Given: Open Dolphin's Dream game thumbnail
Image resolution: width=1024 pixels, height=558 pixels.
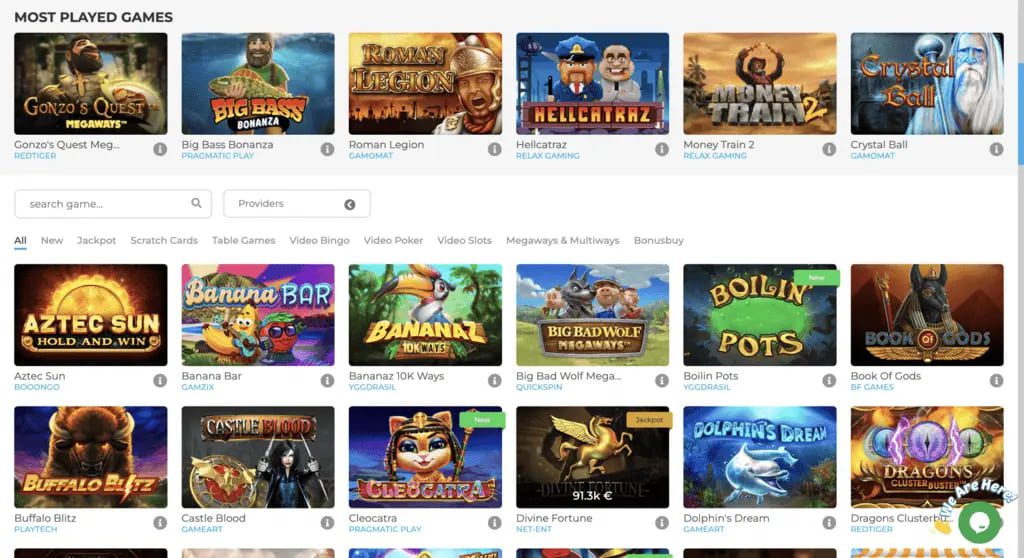Looking at the screenshot, I should click(760, 457).
